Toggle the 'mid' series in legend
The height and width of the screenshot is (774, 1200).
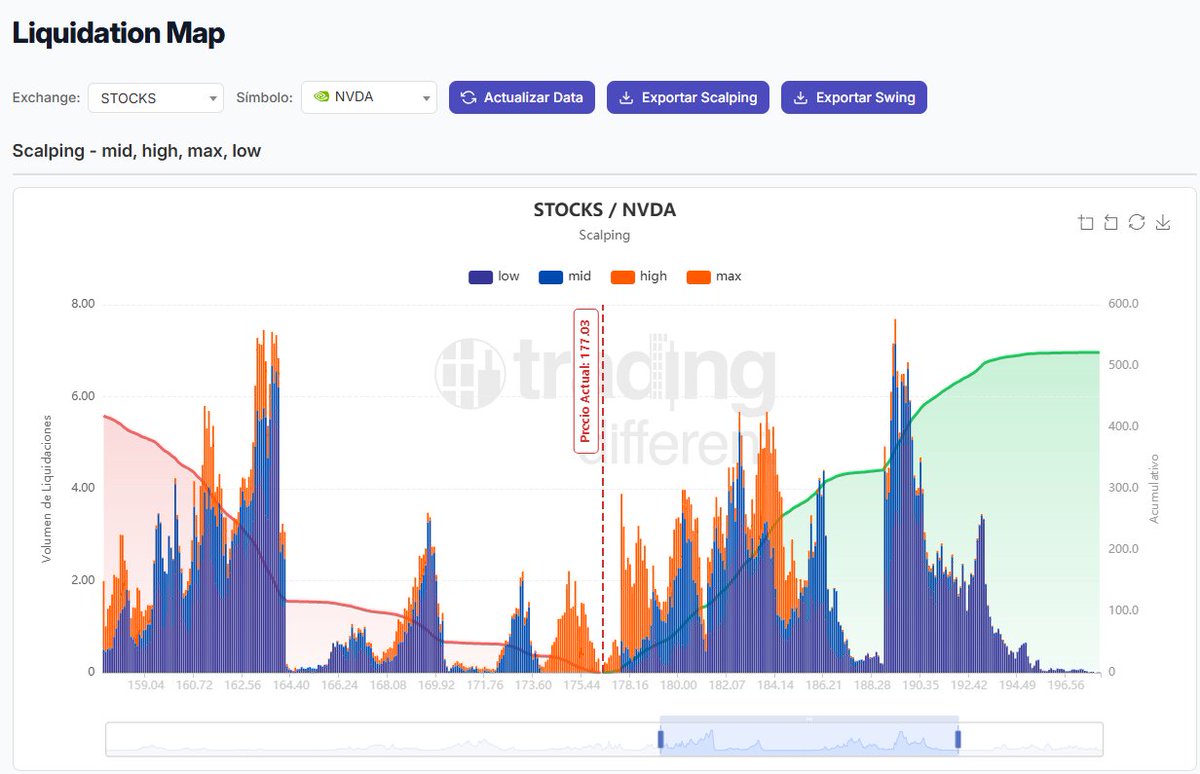pos(565,276)
